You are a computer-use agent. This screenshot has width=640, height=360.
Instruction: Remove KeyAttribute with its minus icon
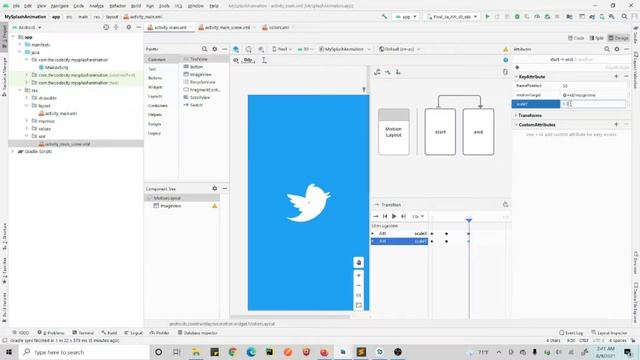click(x=626, y=76)
